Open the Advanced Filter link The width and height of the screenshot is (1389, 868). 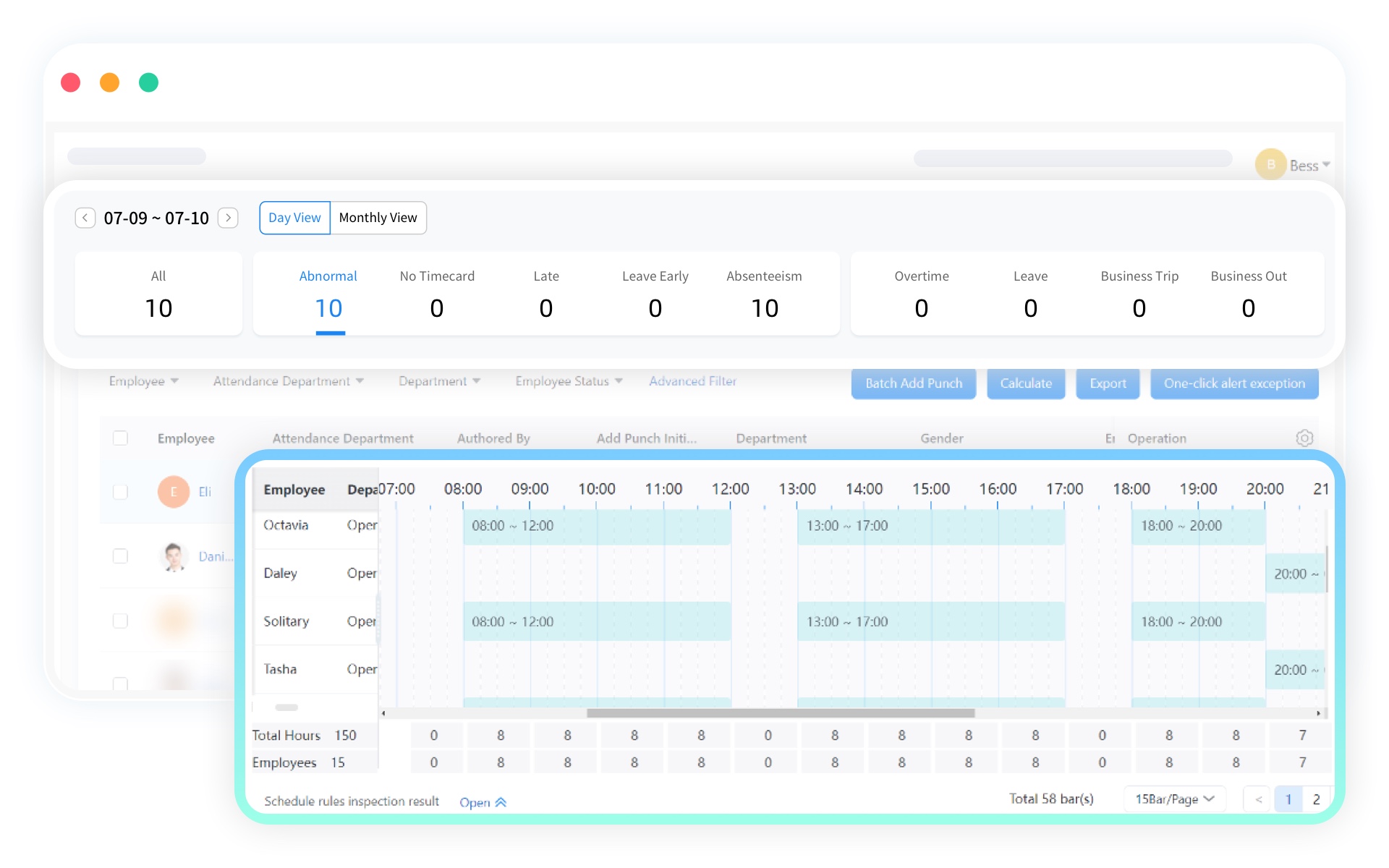coord(692,381)
